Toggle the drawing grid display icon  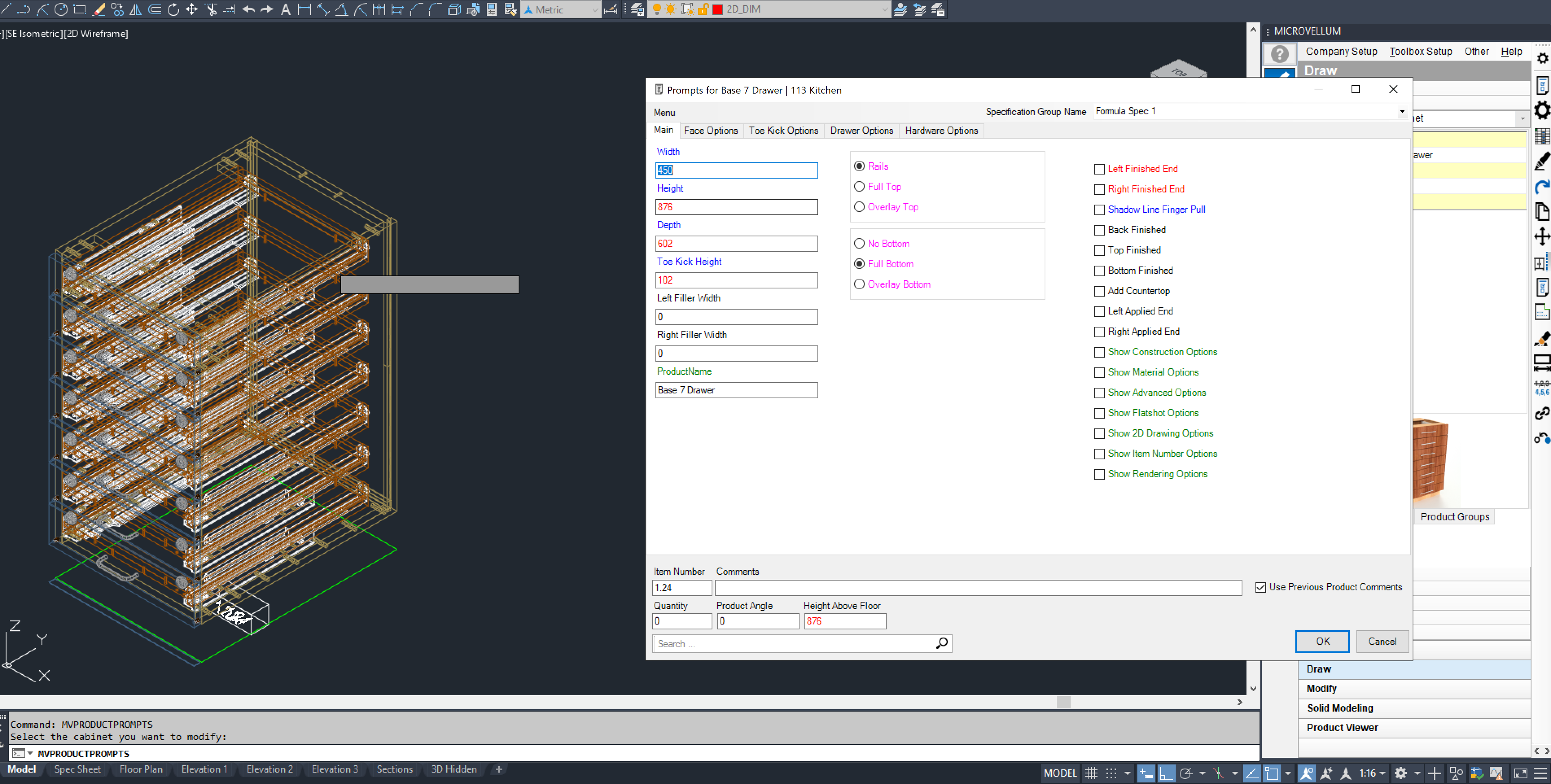point(1091,773)
